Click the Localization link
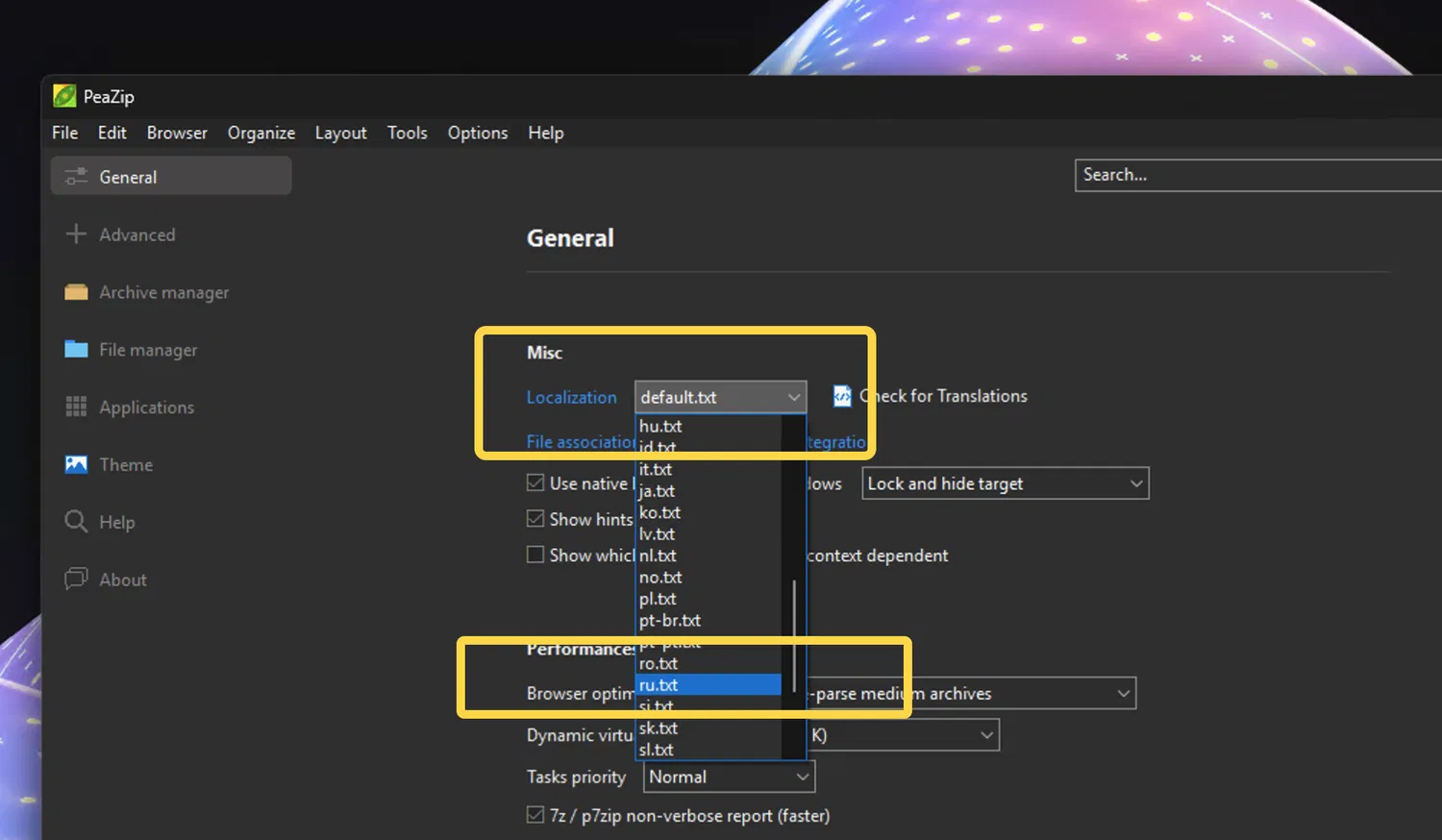The image size is (1442, 840). pos(572,397)
